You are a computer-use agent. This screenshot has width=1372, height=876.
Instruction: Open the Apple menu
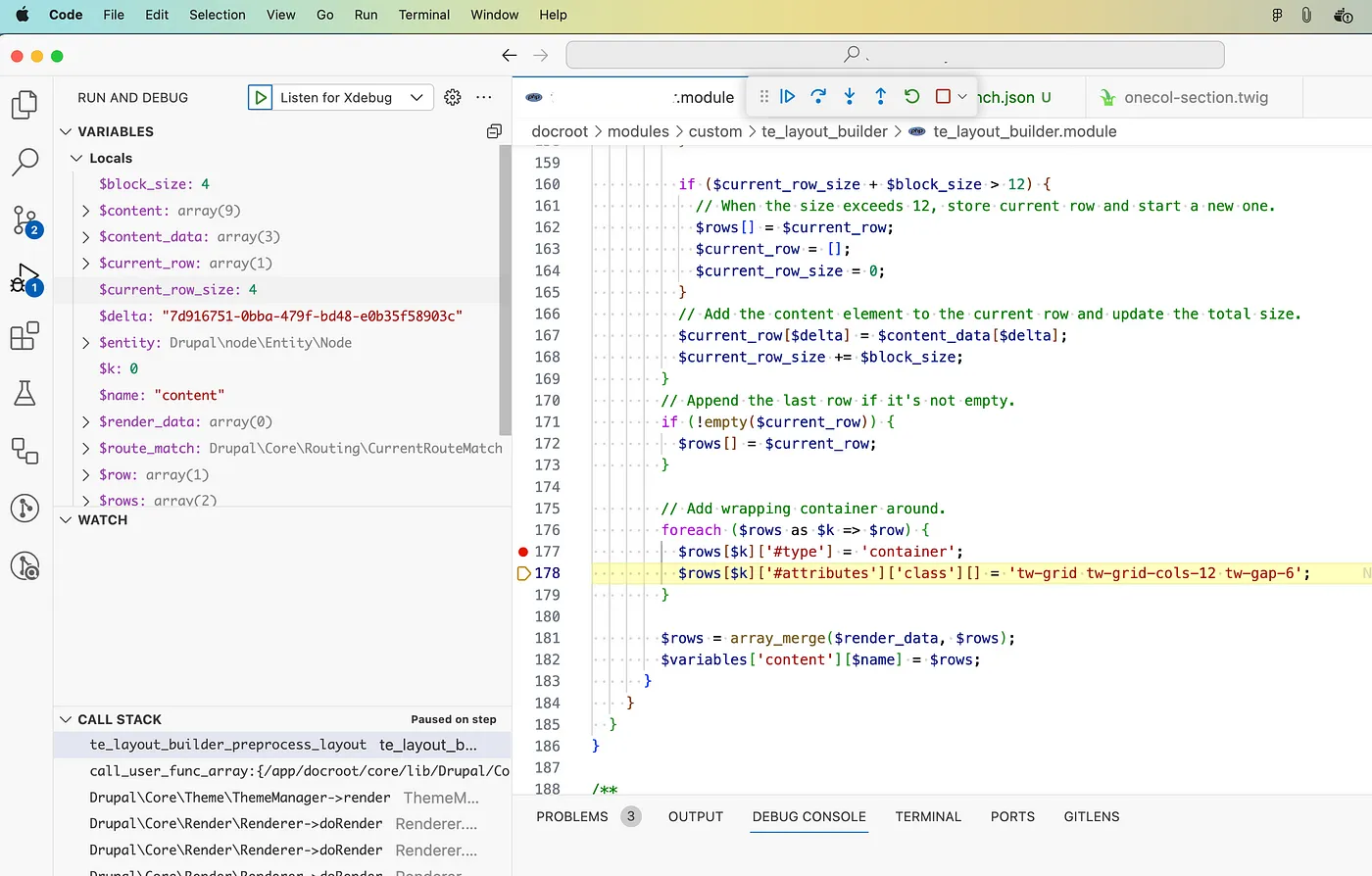click(x=23, y=15)
